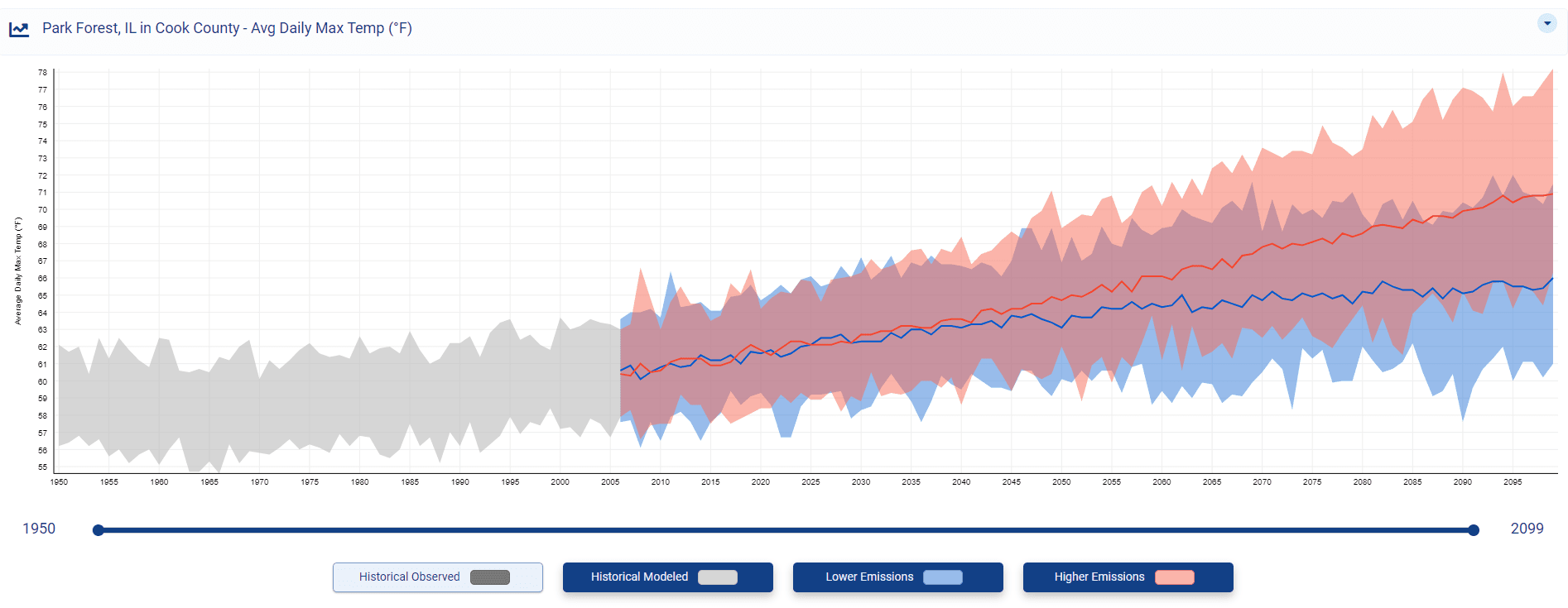Click the right slider handle near 2099

point(1474,530)
